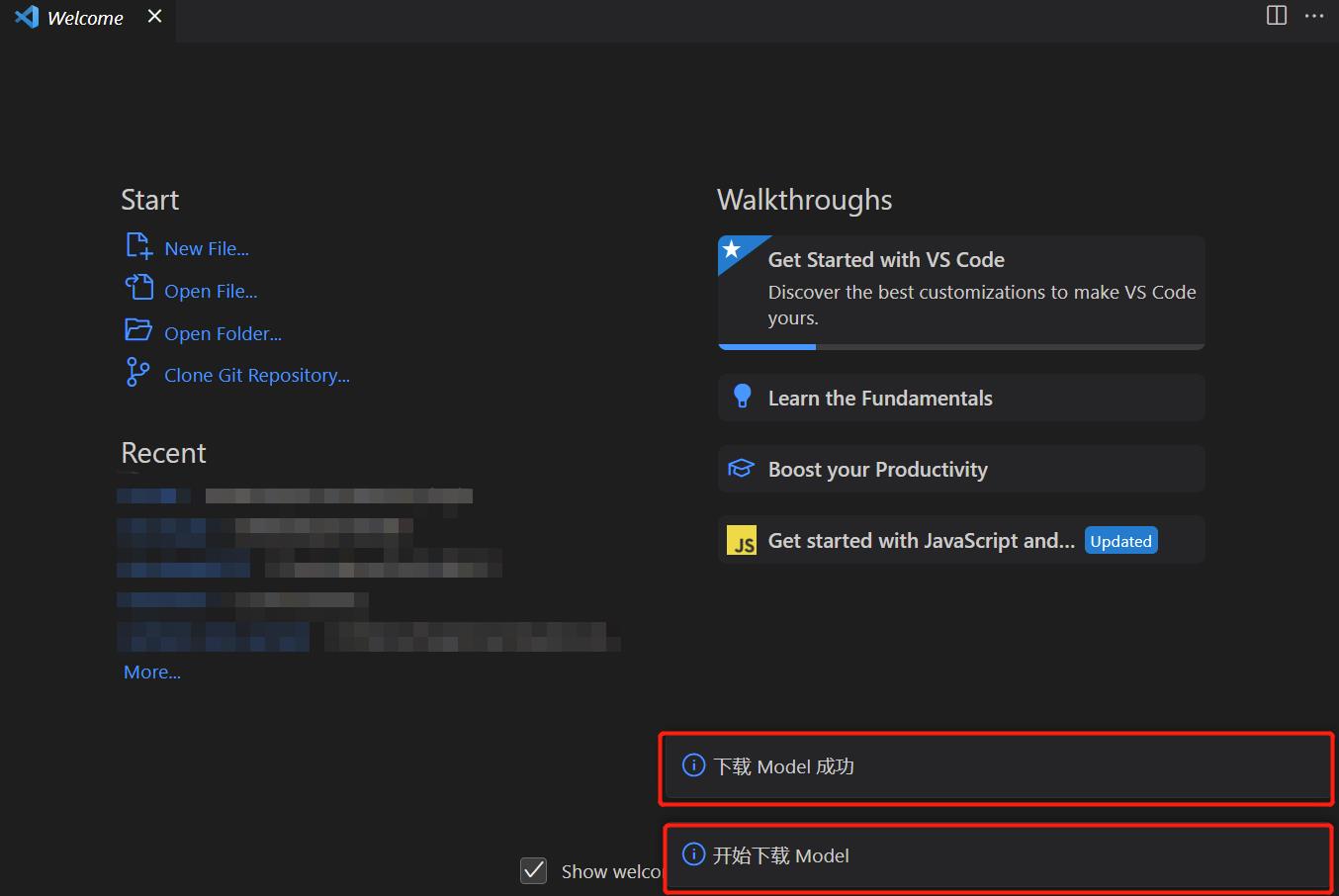Click the New File icon
The image size is (1339, 896).
(x=138, y=246)
